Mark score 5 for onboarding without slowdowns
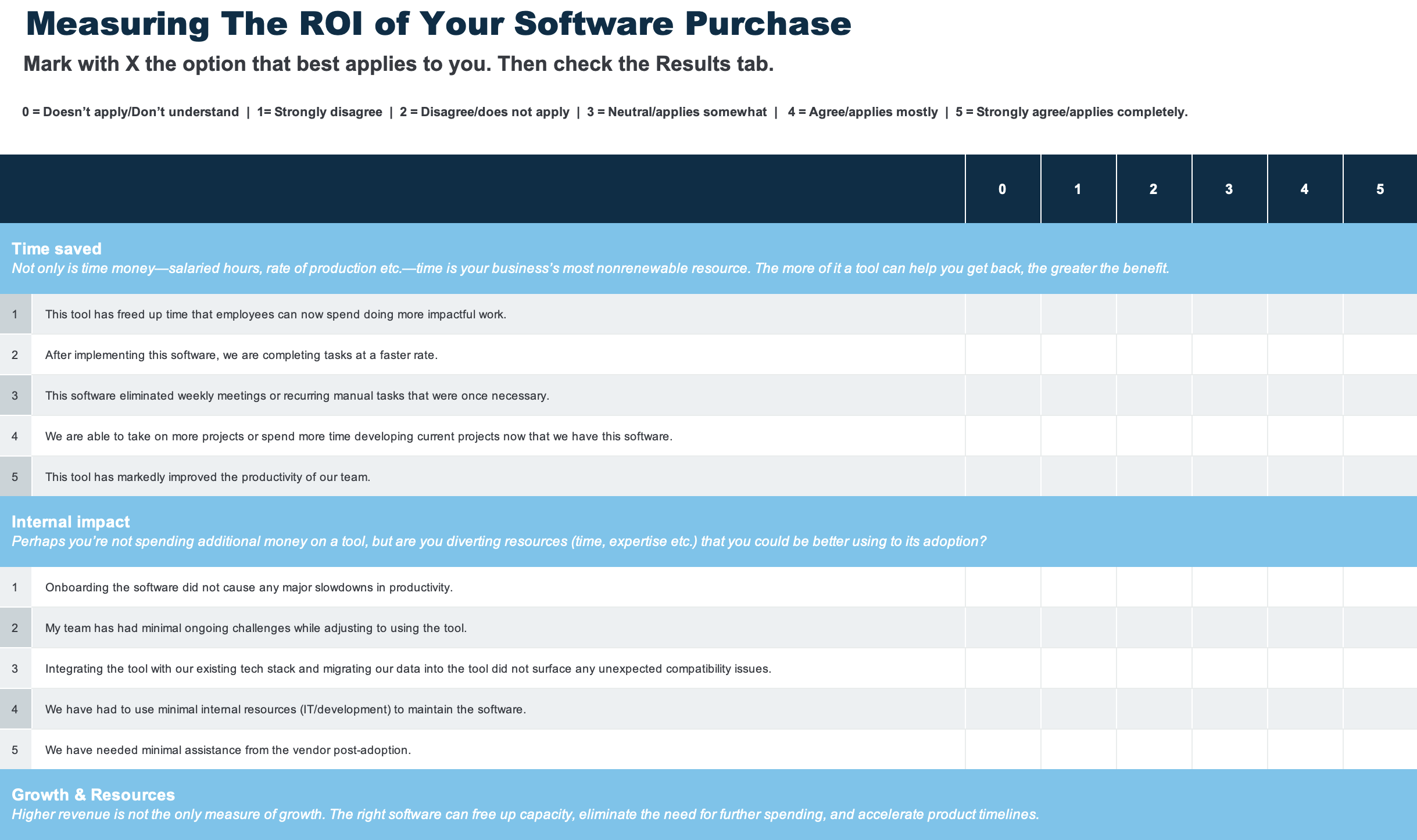 pos(1380,587)
